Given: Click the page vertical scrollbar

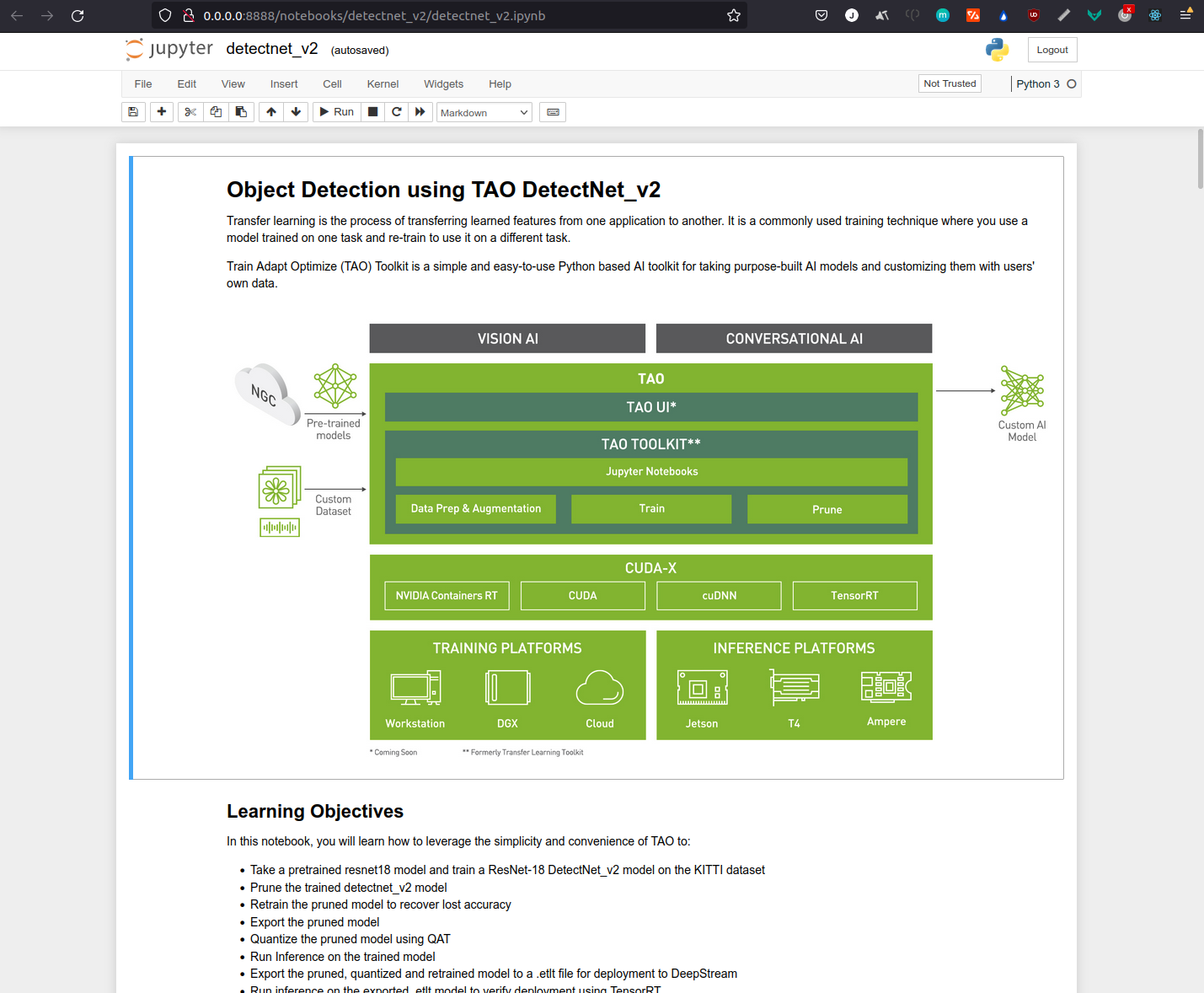Looking at the screenshot, I should point(1200,158).
